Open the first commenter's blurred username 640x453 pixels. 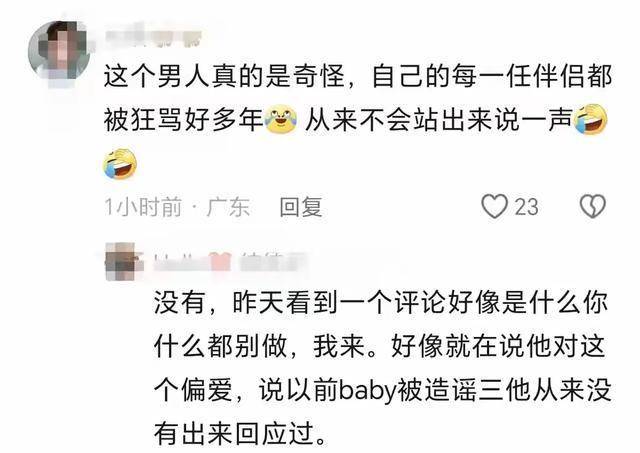[x=154, y=38]
